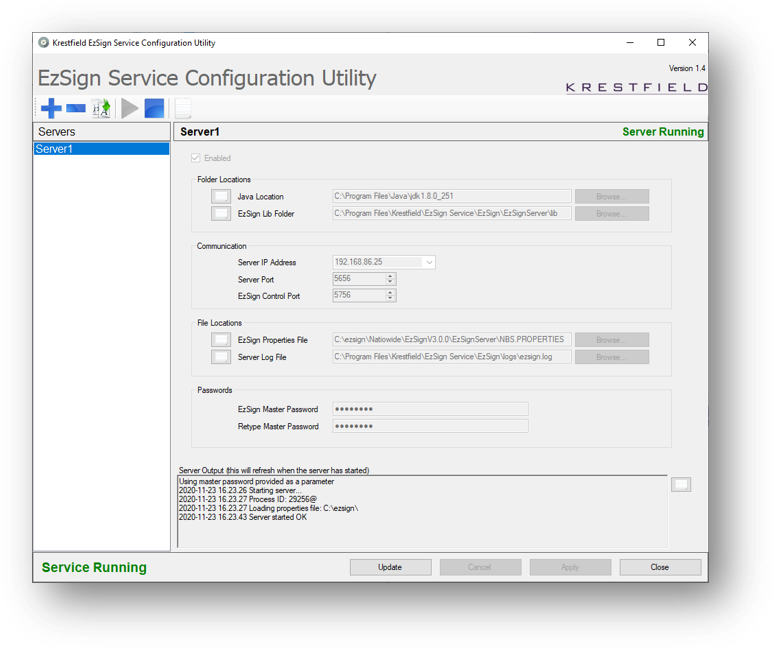Image resolution: width=774 pixels, height=648 pixels.
Task: Click the 'Service Running' status text
Action: tap(94, 567)
